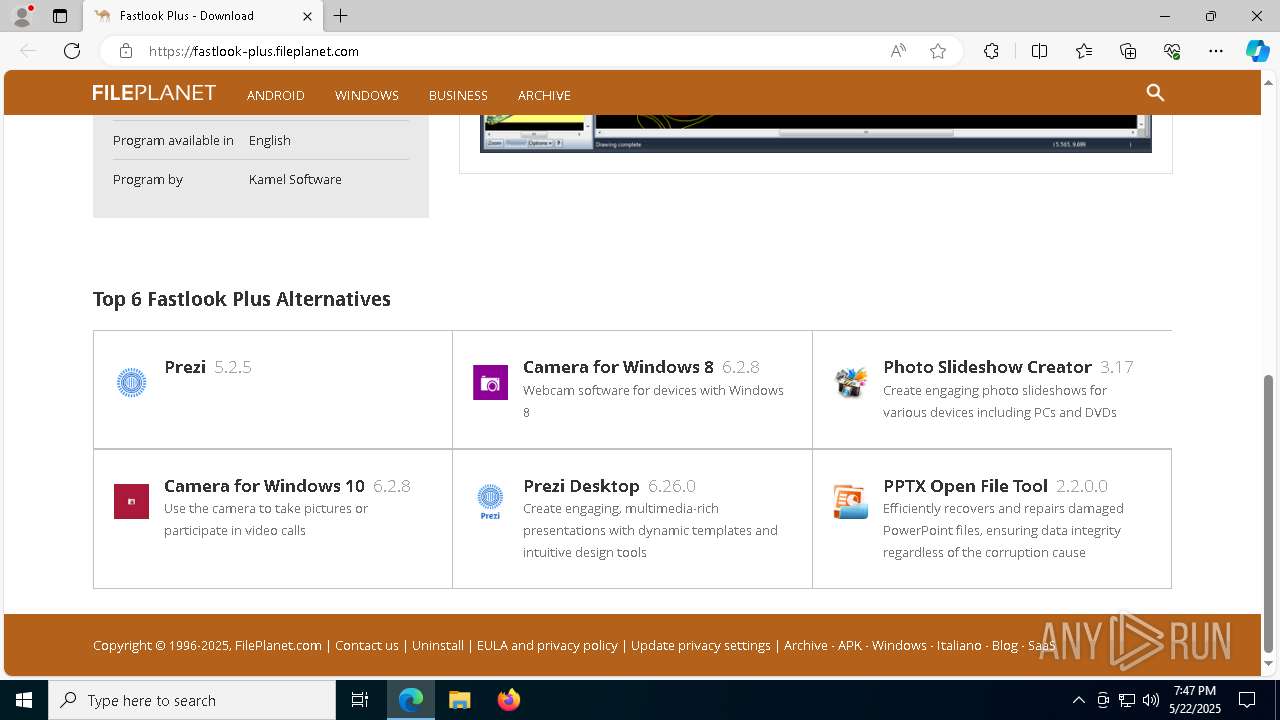
Task: Open the Favorites list icon
Action: pyautogui.click(x=1084, y=51)
